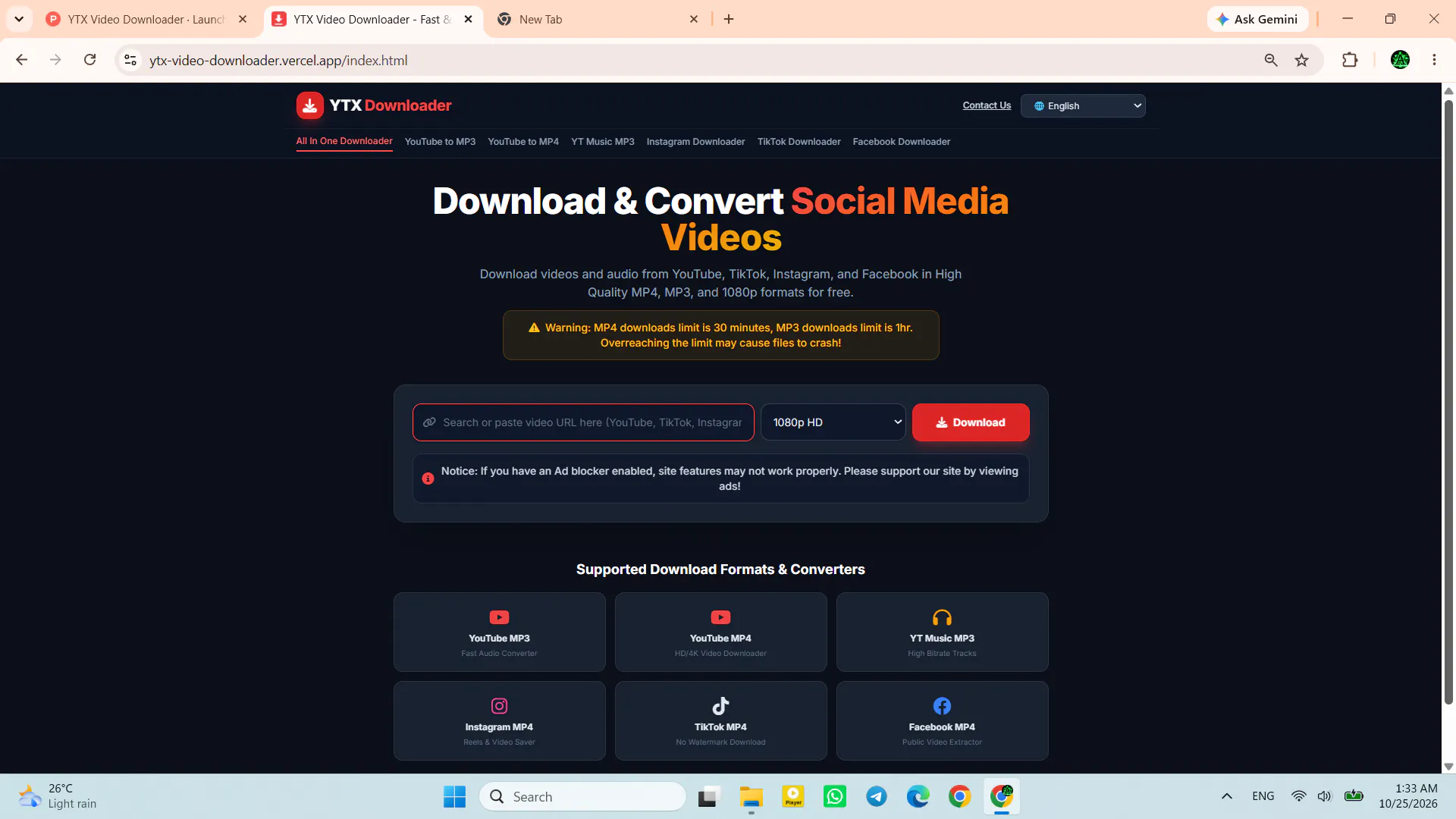Image resolution: width=1456 pixels, height=819 pixels.
Task: Open the Chrome extensions puzzle icon
Action: pyautogui.click(x=1350, y=60)
